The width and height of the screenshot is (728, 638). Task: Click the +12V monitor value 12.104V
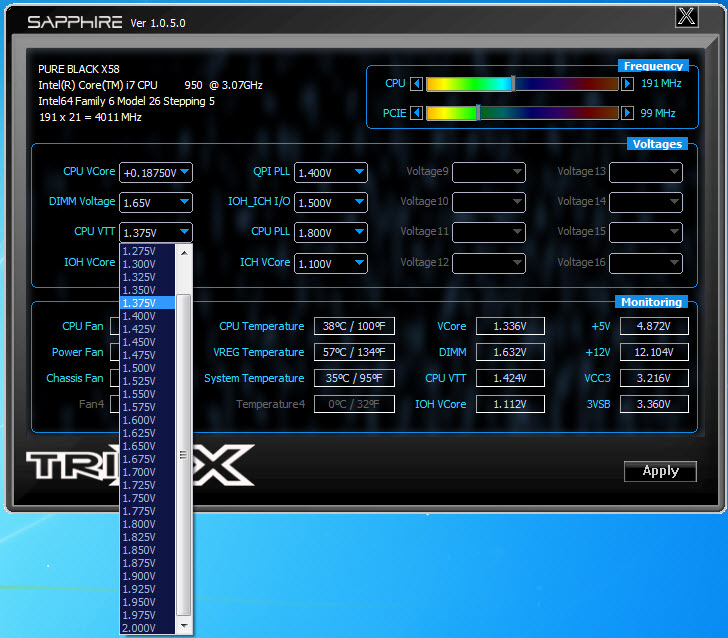coord(654,352)
